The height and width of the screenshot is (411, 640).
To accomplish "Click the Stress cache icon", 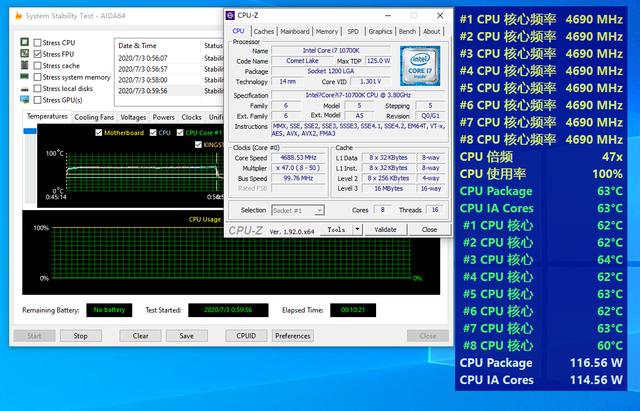I will (x=24, y=65).
